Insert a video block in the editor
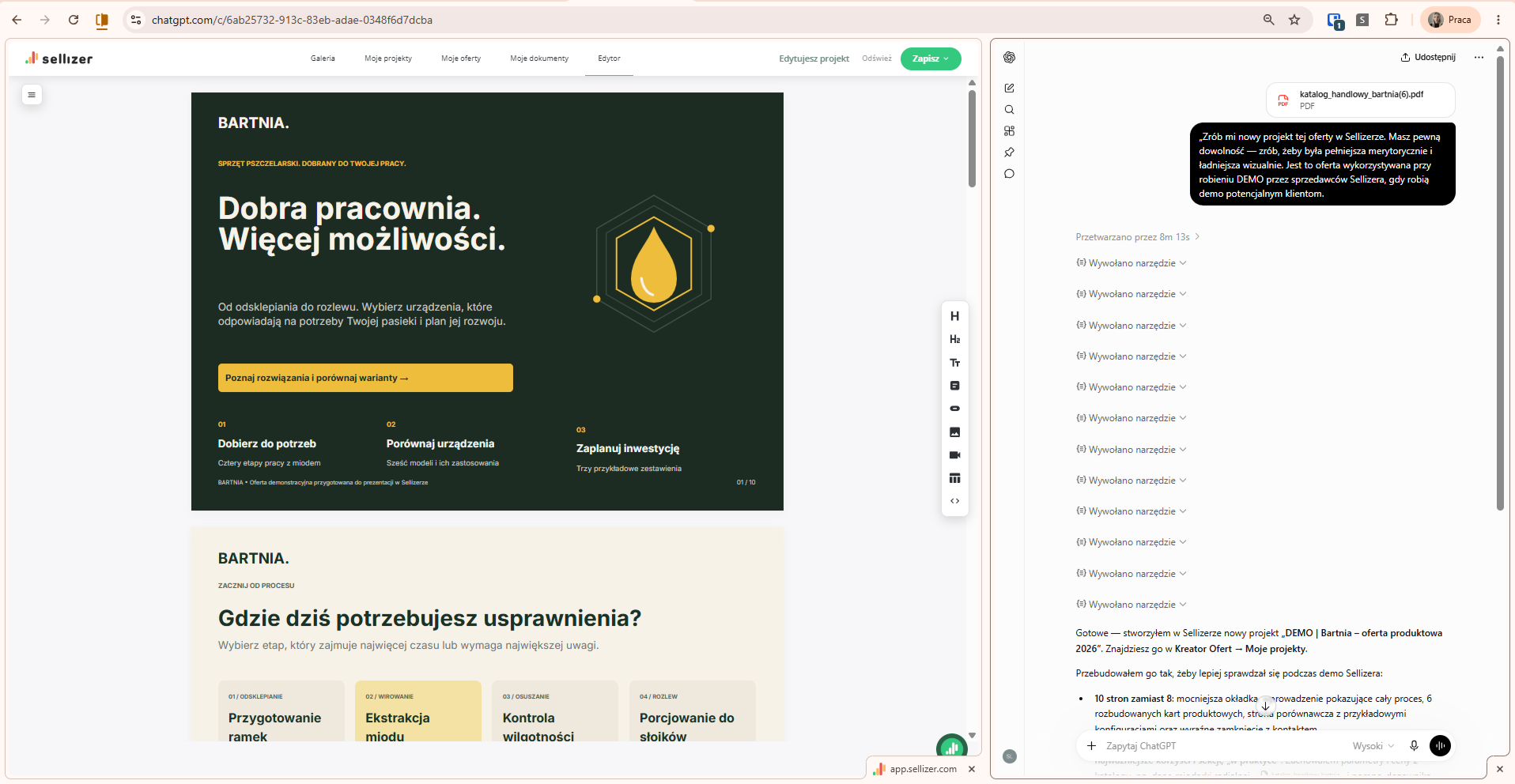1515x784 pixels. tap(954, 455)
